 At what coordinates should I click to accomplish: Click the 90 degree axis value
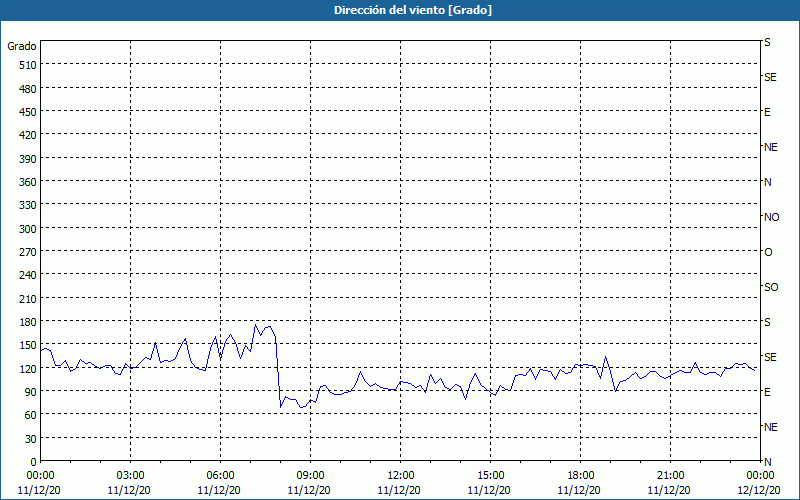pos(31,392)
